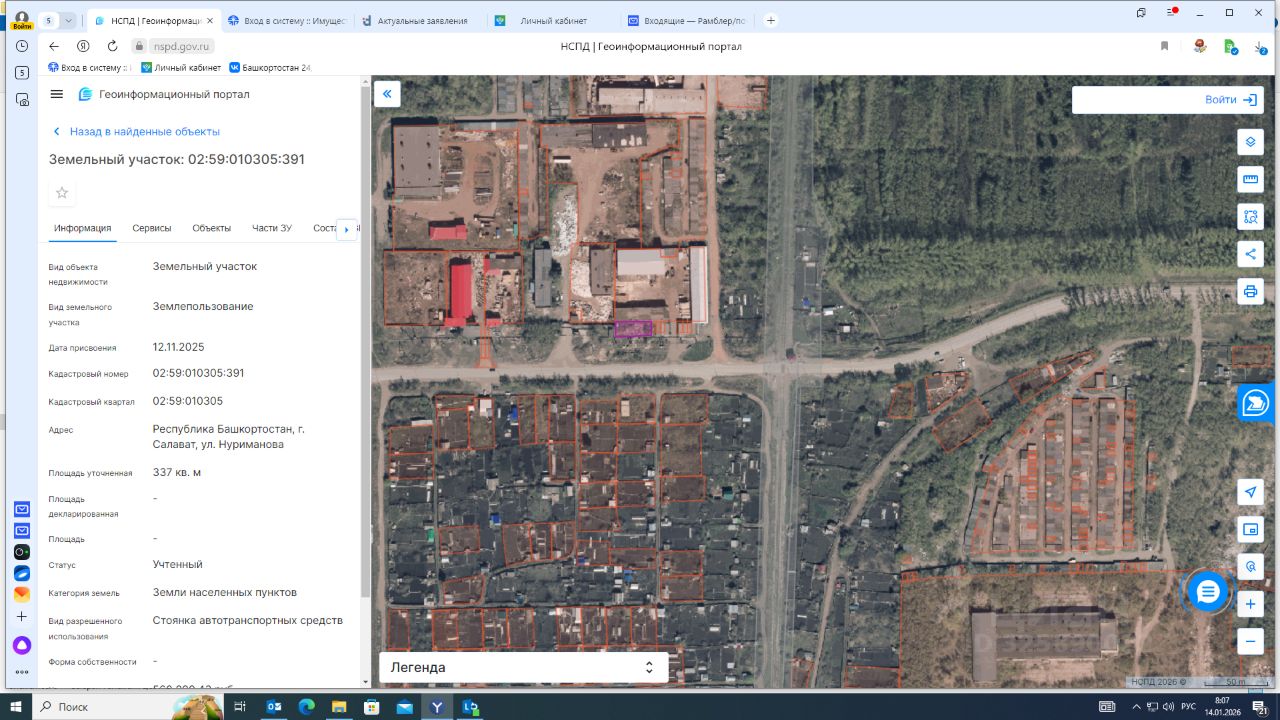Click the Yandex home button

tap(83, 46)
